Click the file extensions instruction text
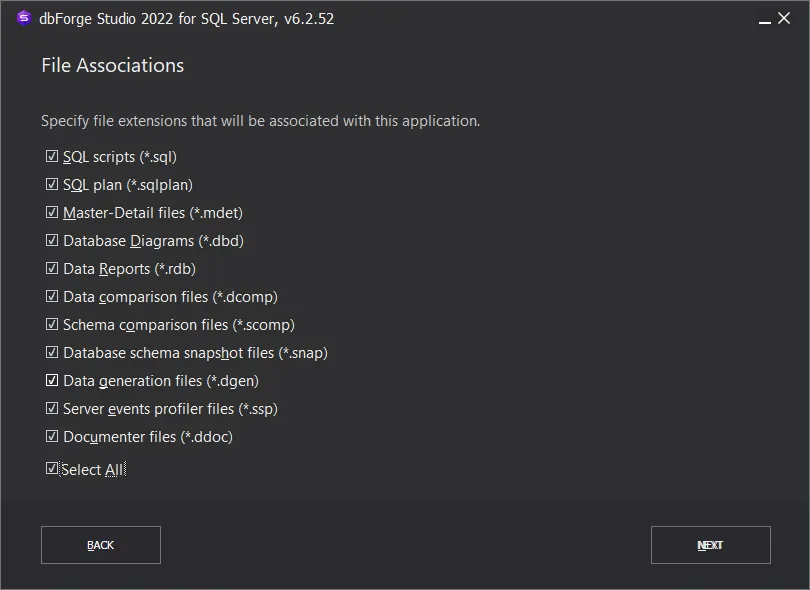 click(260, 121)
